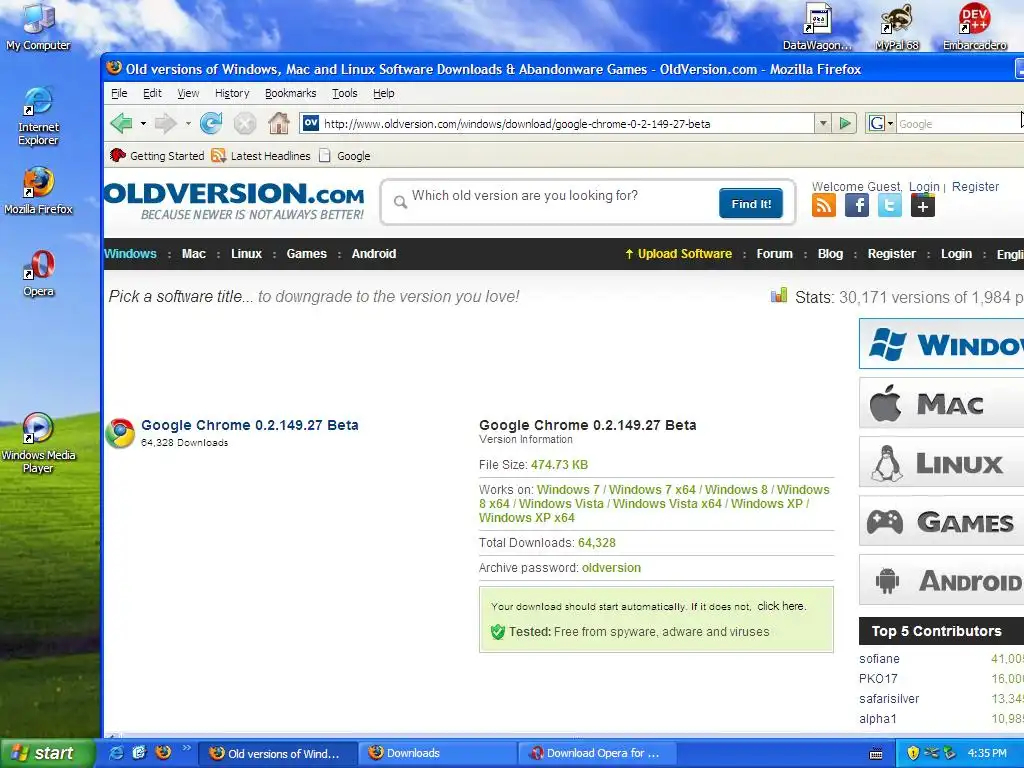The width and height of the screenshot is (1024, 768).
Task: Select the Games nav category
Action: coord(306,254)
